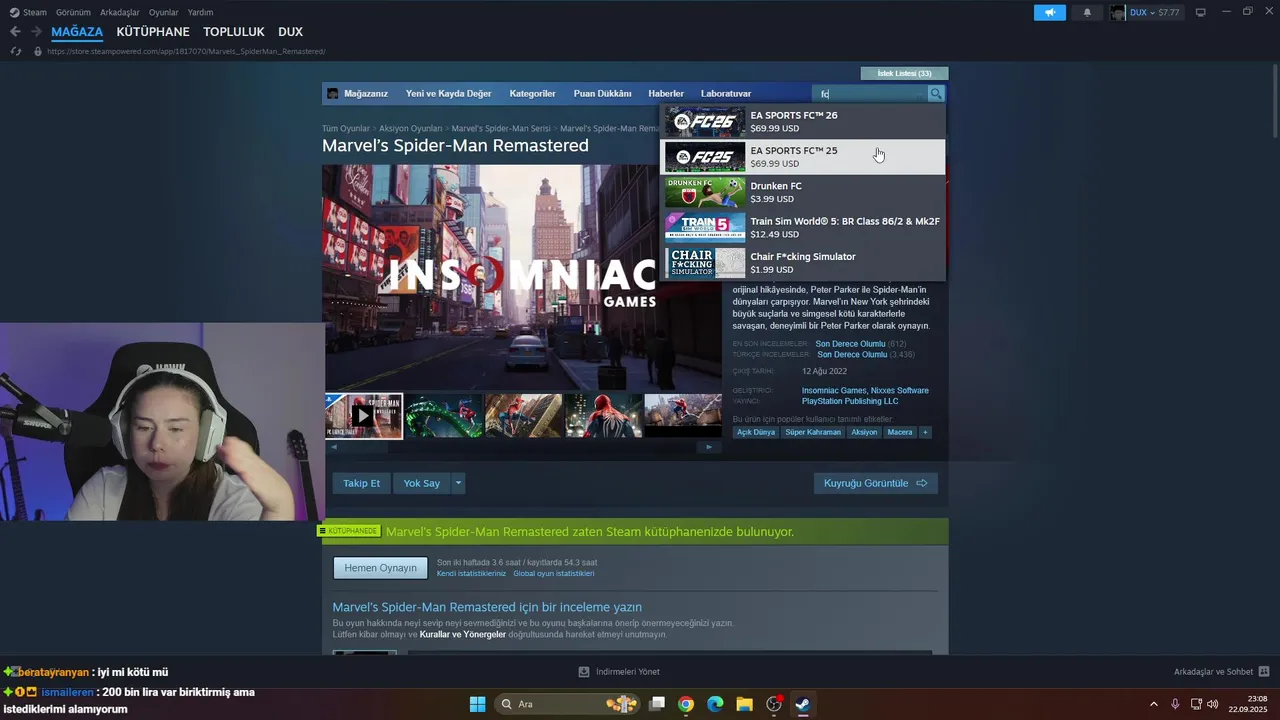Click the back navigation arrow
This screenshot has height=720, width=1280.
(x=15, y=32)
